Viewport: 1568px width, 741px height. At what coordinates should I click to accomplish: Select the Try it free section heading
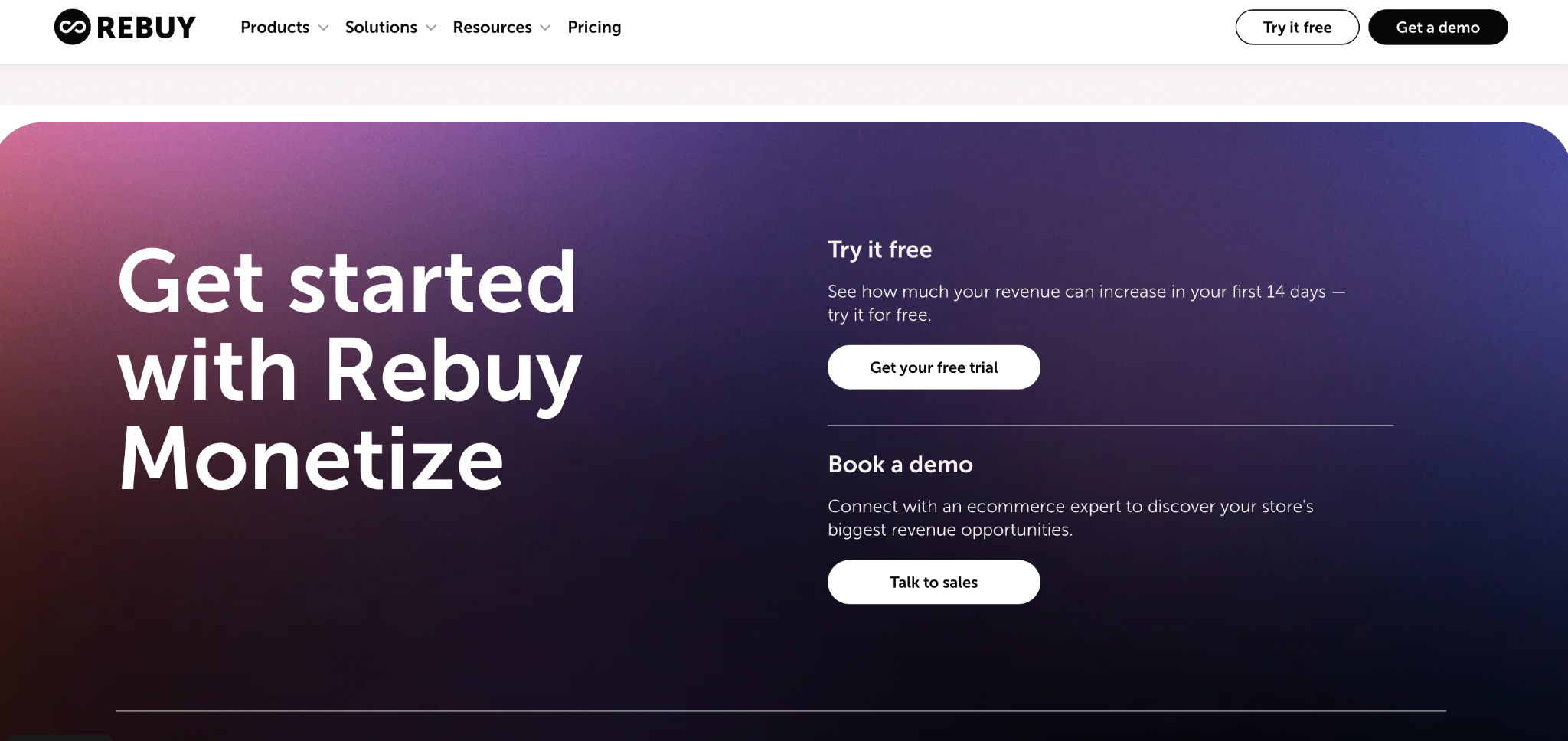pos(880,250)
